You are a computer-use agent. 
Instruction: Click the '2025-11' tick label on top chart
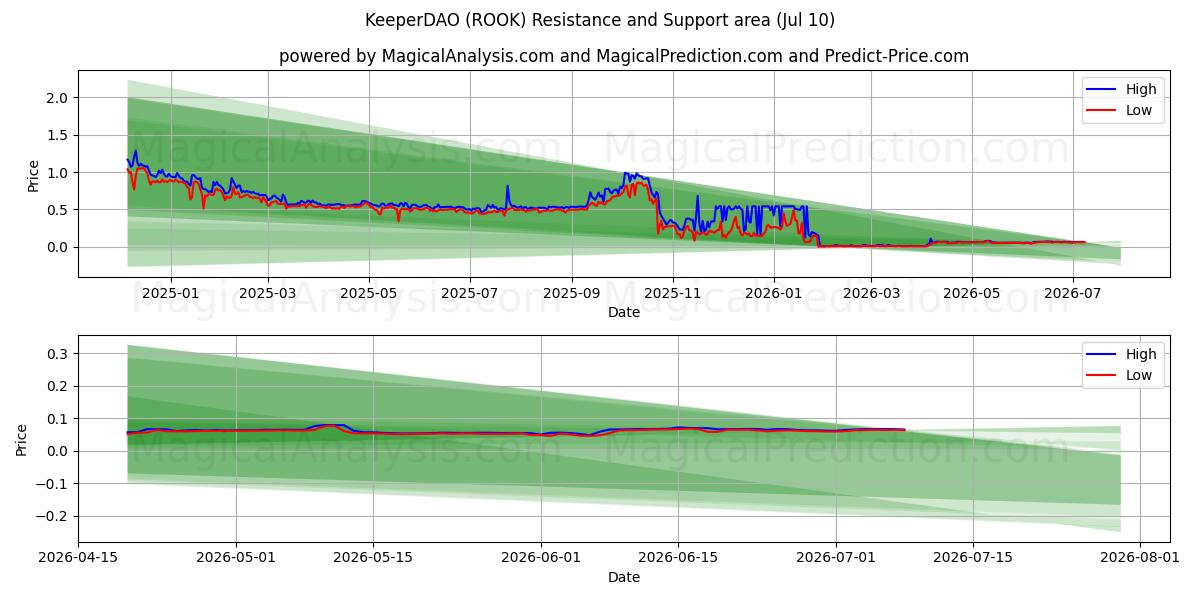pyautogui.click(x=673, y=294)
